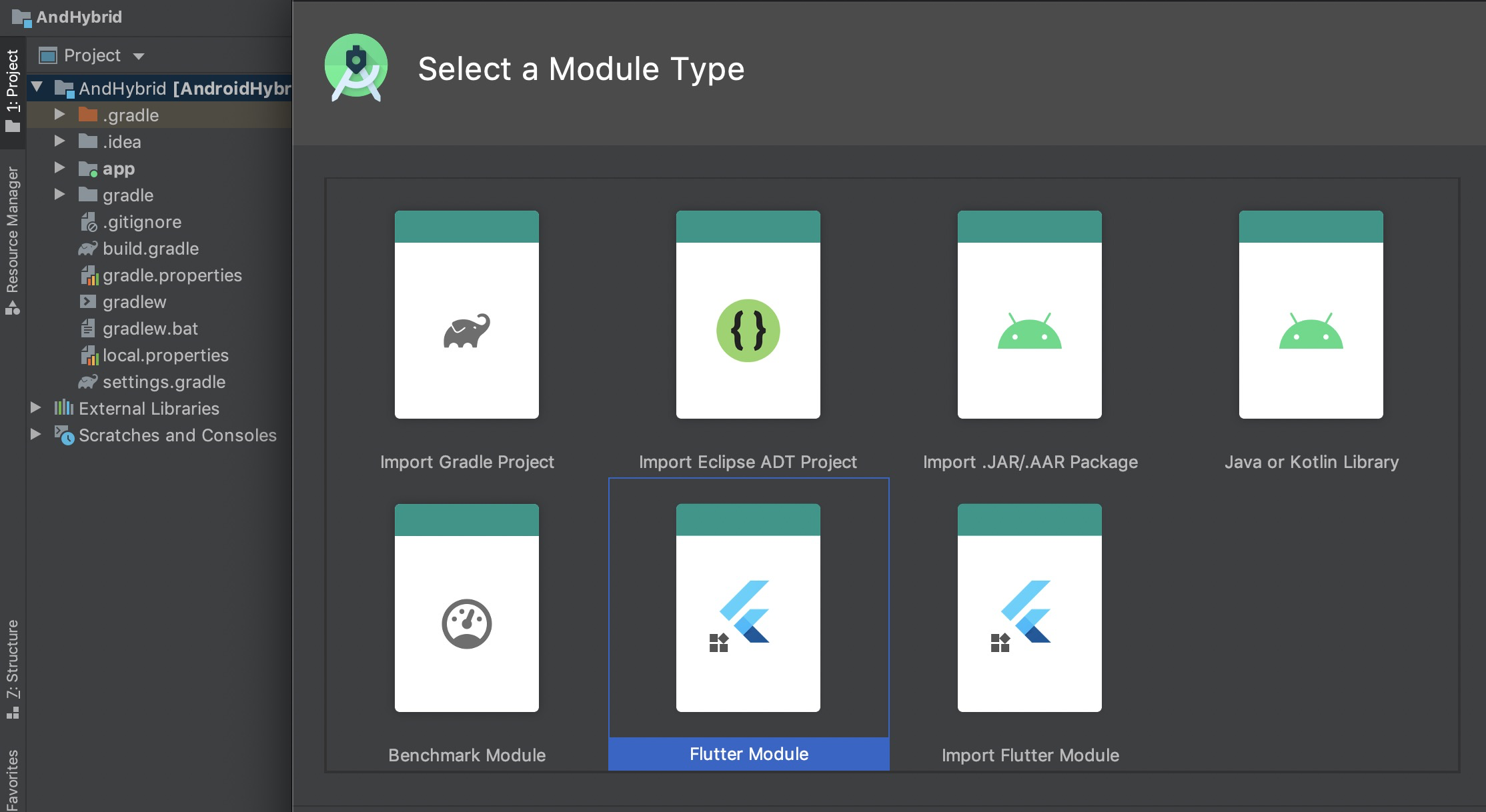Click the gradle.properties file icon

click(x=89, y=275)
